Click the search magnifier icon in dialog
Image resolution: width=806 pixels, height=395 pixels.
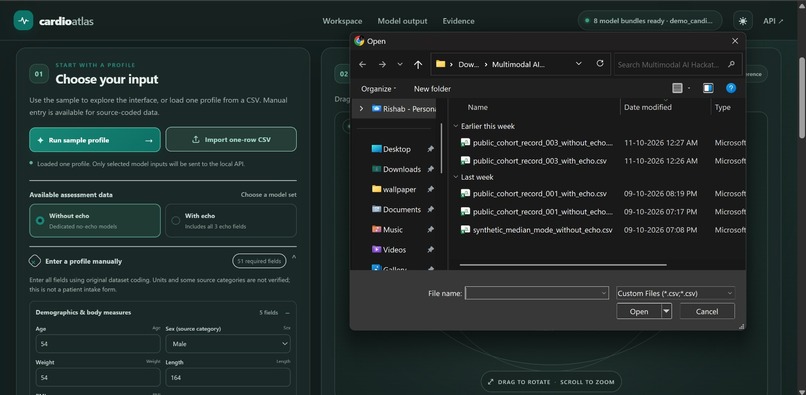731,65
